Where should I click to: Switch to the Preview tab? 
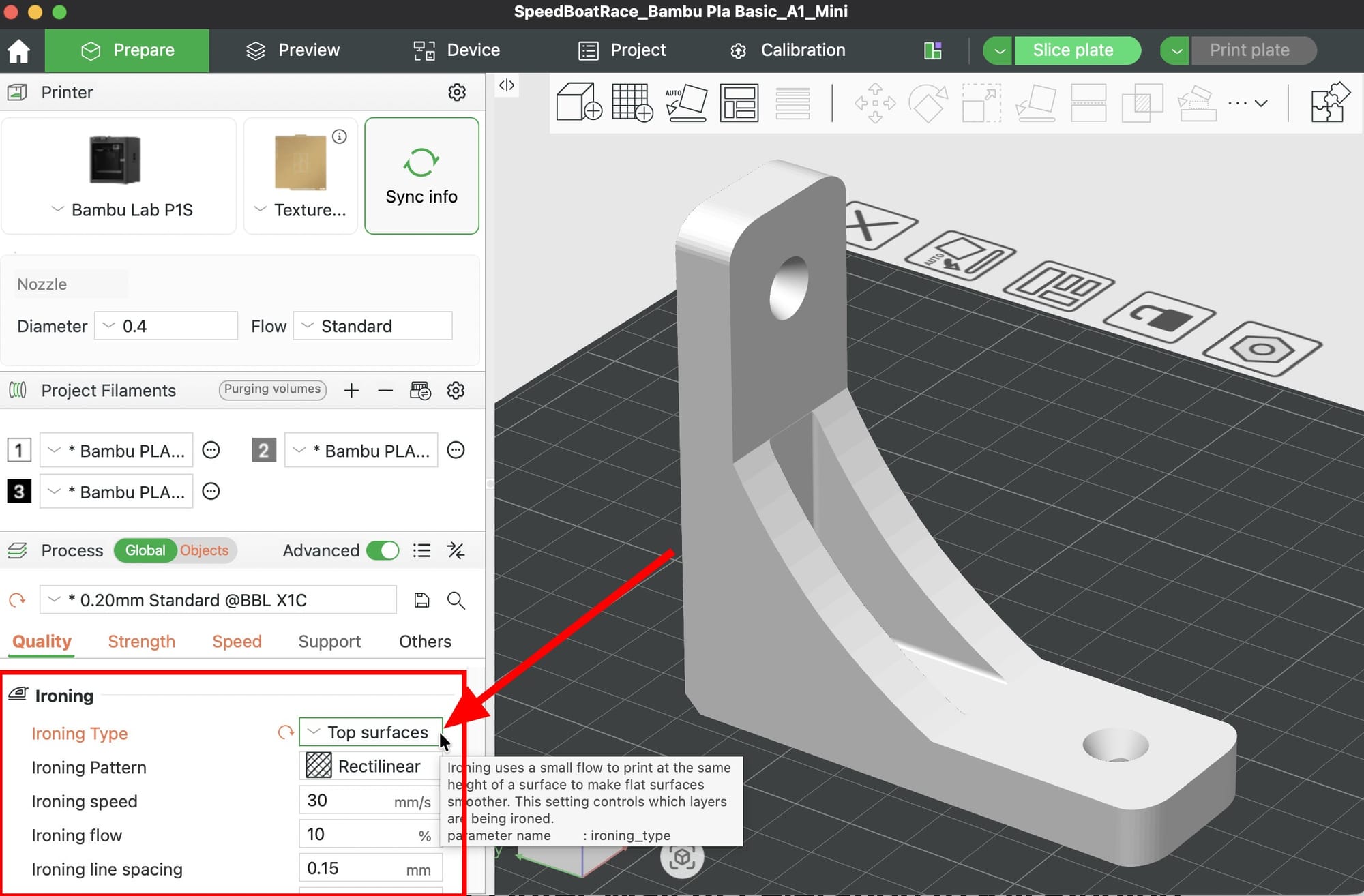[x=293, y=50]
